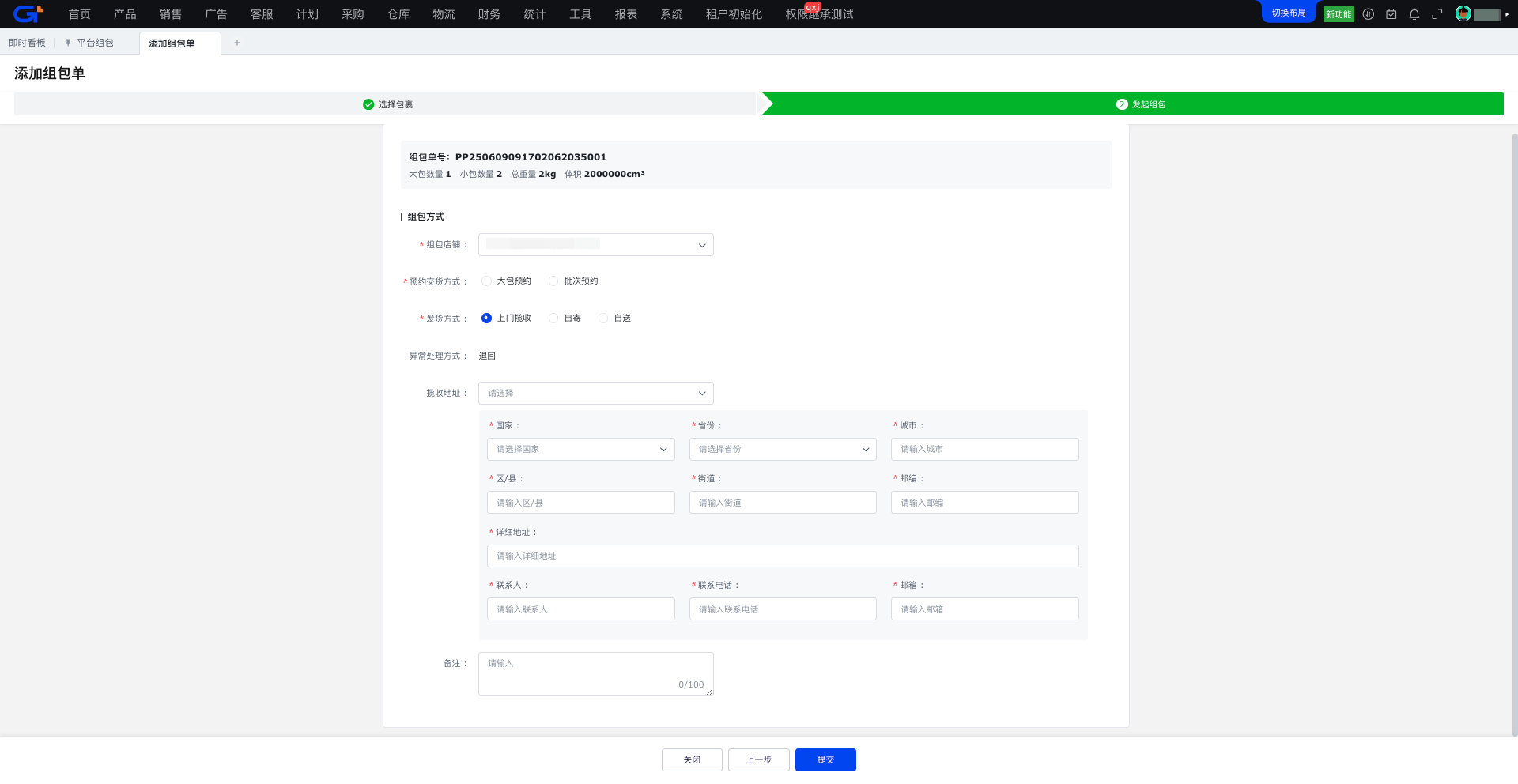Open the calendar task icon
Image resolution: width=1518 pixels, height=784 pixels.
click(1391, 14)
